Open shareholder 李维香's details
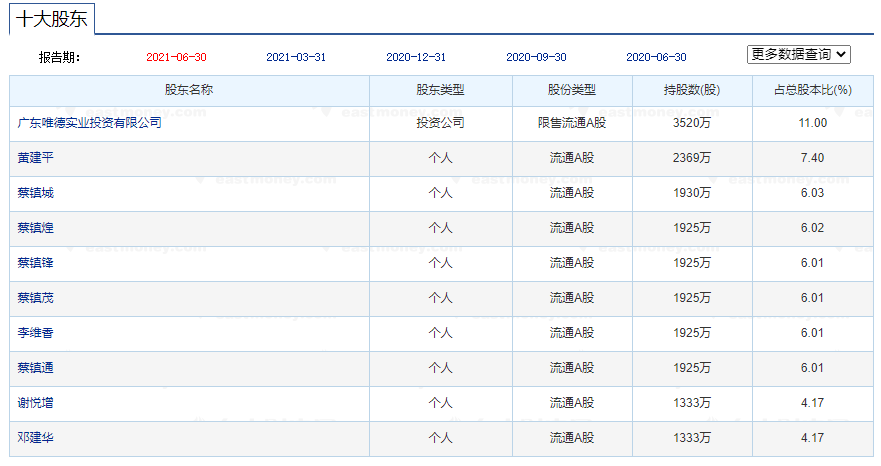Image resolution: width=881 pixels, height=466 pixels. [x=35, y=333]
